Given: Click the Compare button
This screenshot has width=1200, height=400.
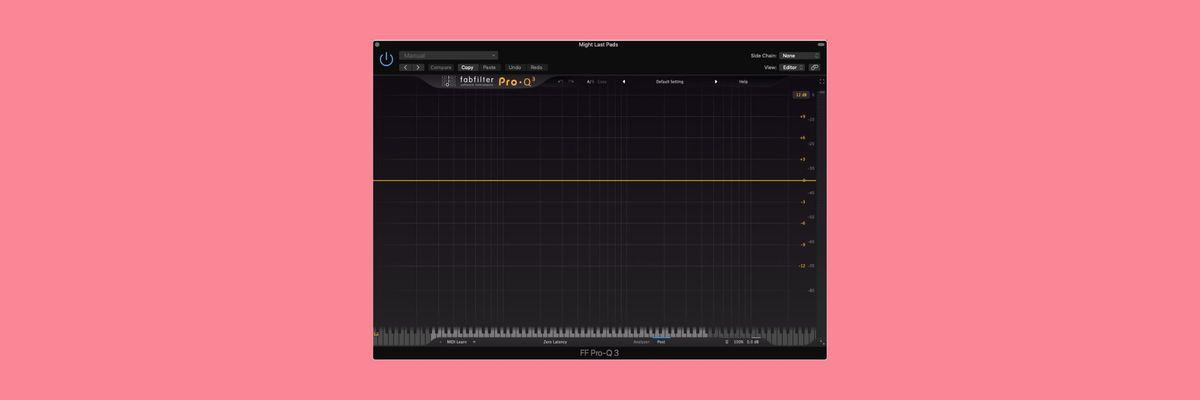Looking at the screenshot, I should point(441,67).
